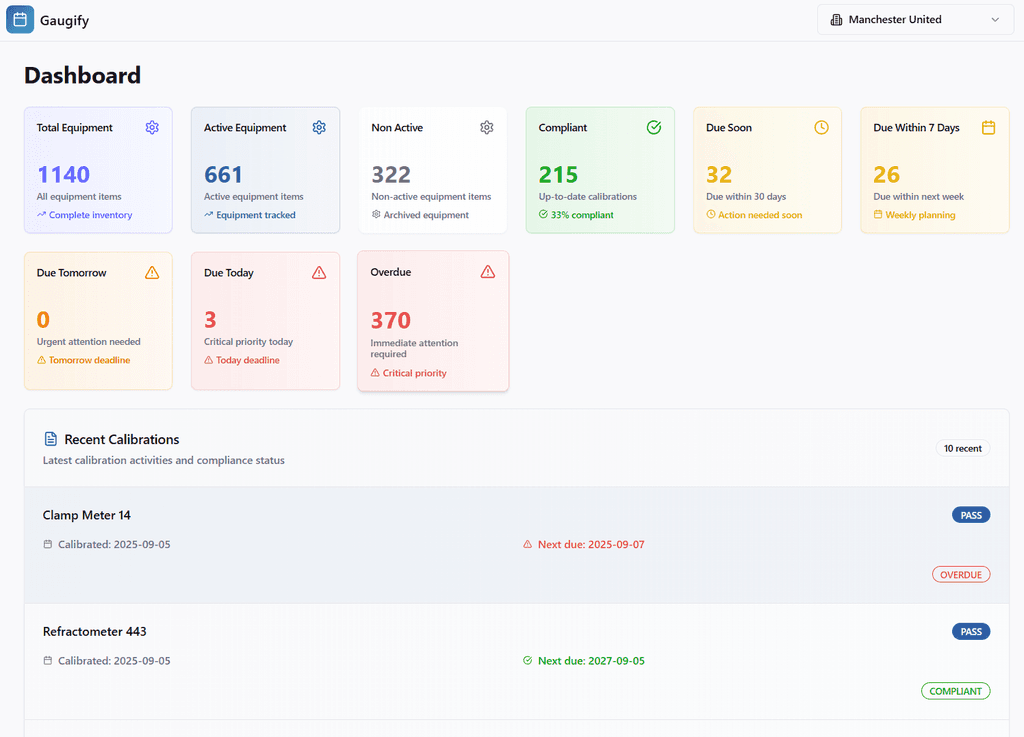Screen dimensions: 1024x737
Task: Click the PASS badge for Clamp Meter 14
Action: pos(971,514)
